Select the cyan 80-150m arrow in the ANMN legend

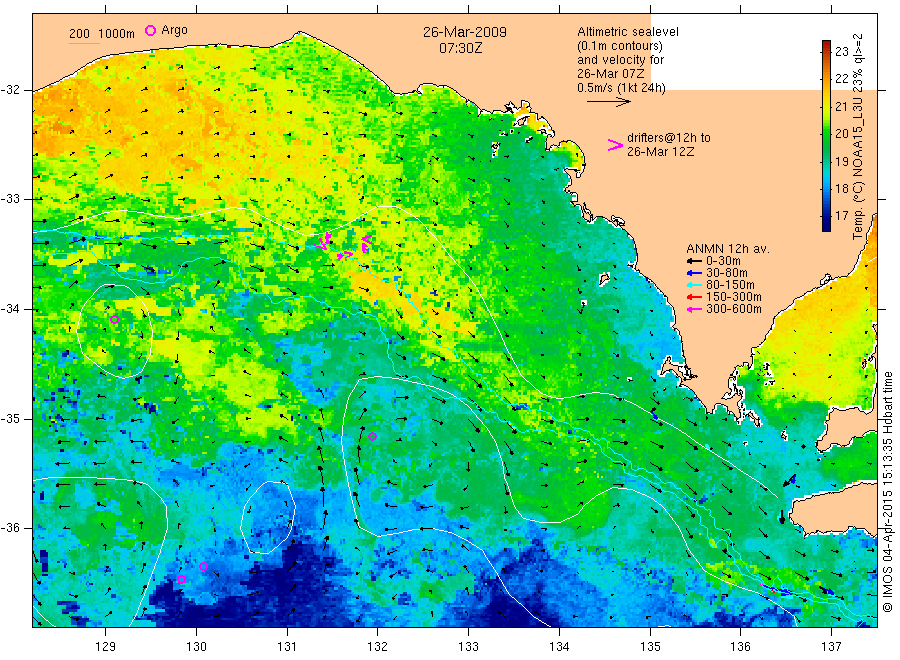click(694, 285)
